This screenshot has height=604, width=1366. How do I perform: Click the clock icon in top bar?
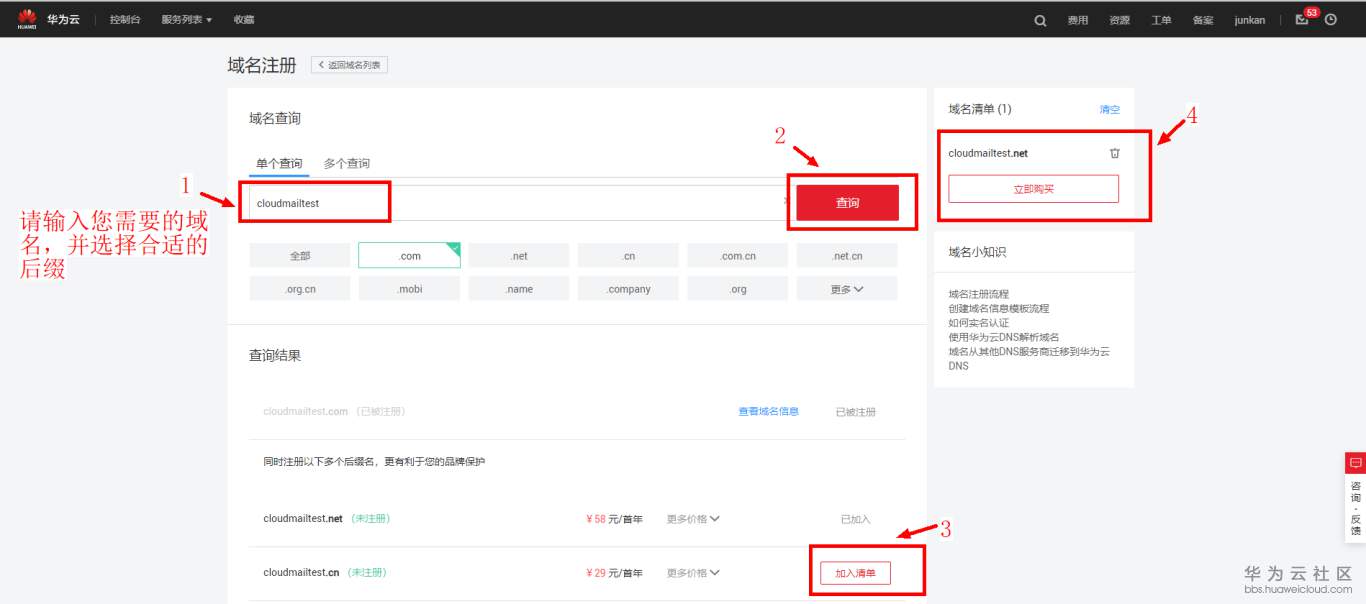pos(1331,19)
